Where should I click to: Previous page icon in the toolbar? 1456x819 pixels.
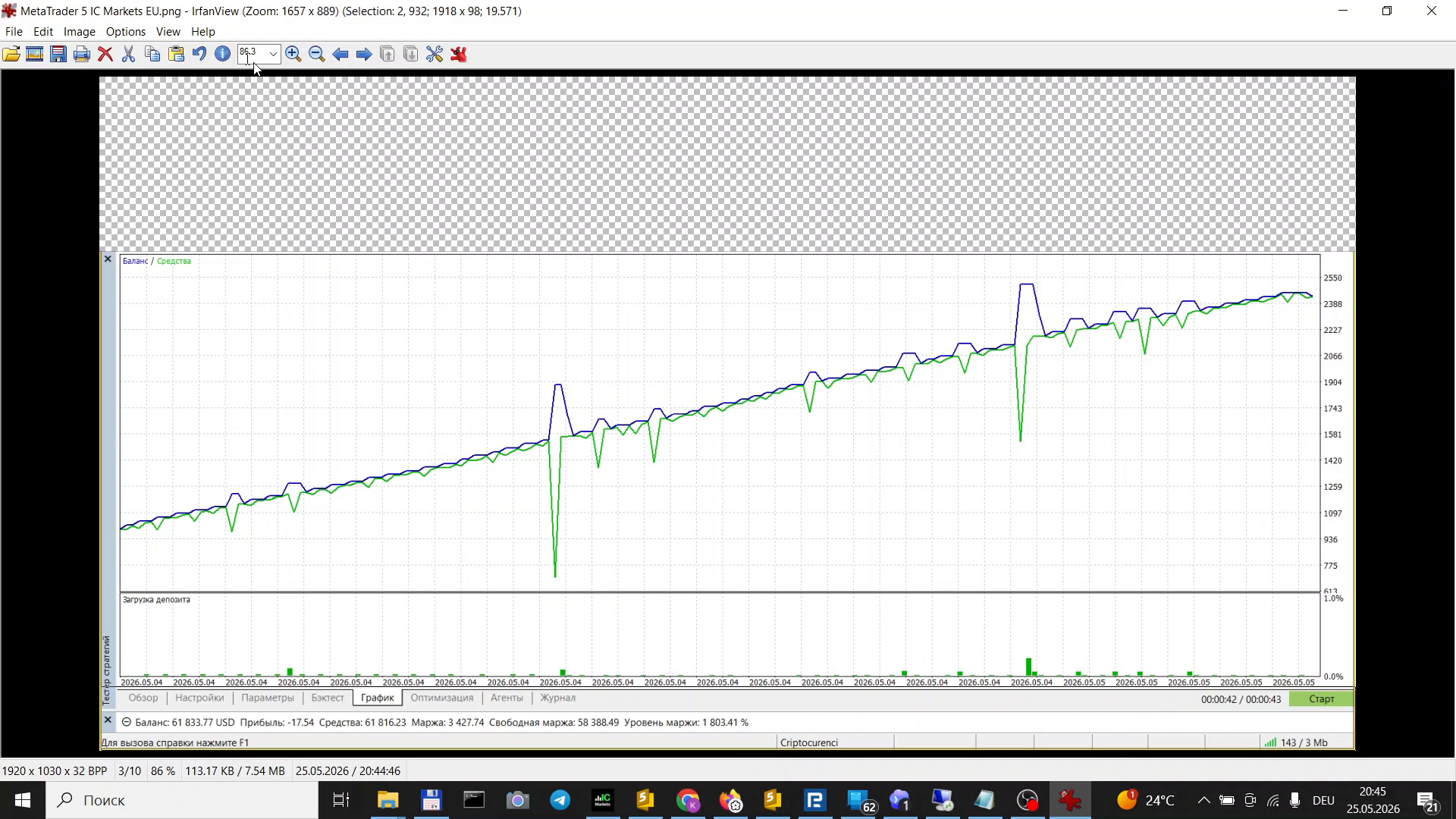click(x=388, y=54)
